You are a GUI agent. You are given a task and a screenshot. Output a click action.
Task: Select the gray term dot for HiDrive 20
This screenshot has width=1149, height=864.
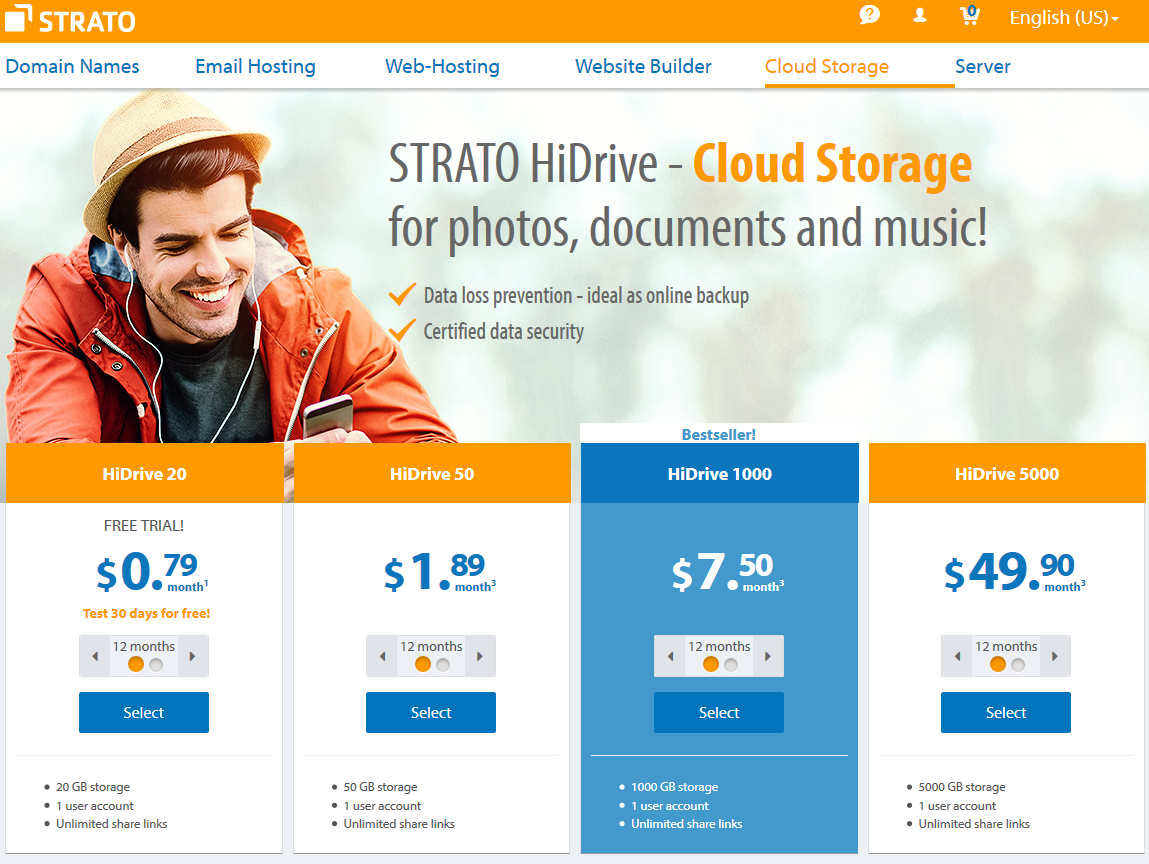click(x=156, y=665)
